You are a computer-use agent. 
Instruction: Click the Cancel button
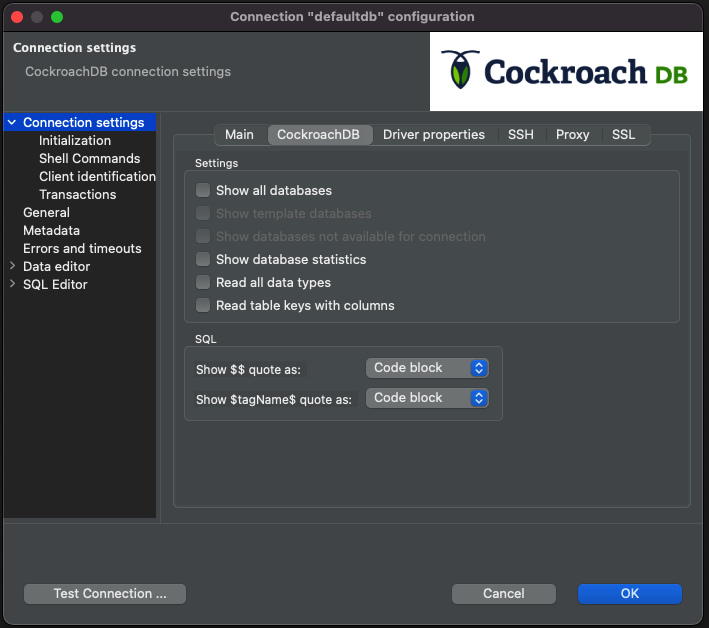pyautogui.click(x=504, y=594)
